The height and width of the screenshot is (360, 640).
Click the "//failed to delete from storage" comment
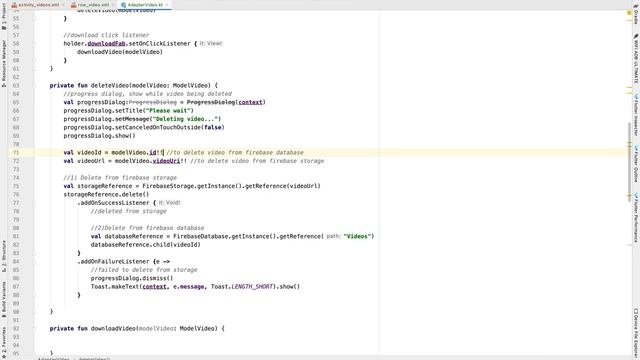[144, 270]
